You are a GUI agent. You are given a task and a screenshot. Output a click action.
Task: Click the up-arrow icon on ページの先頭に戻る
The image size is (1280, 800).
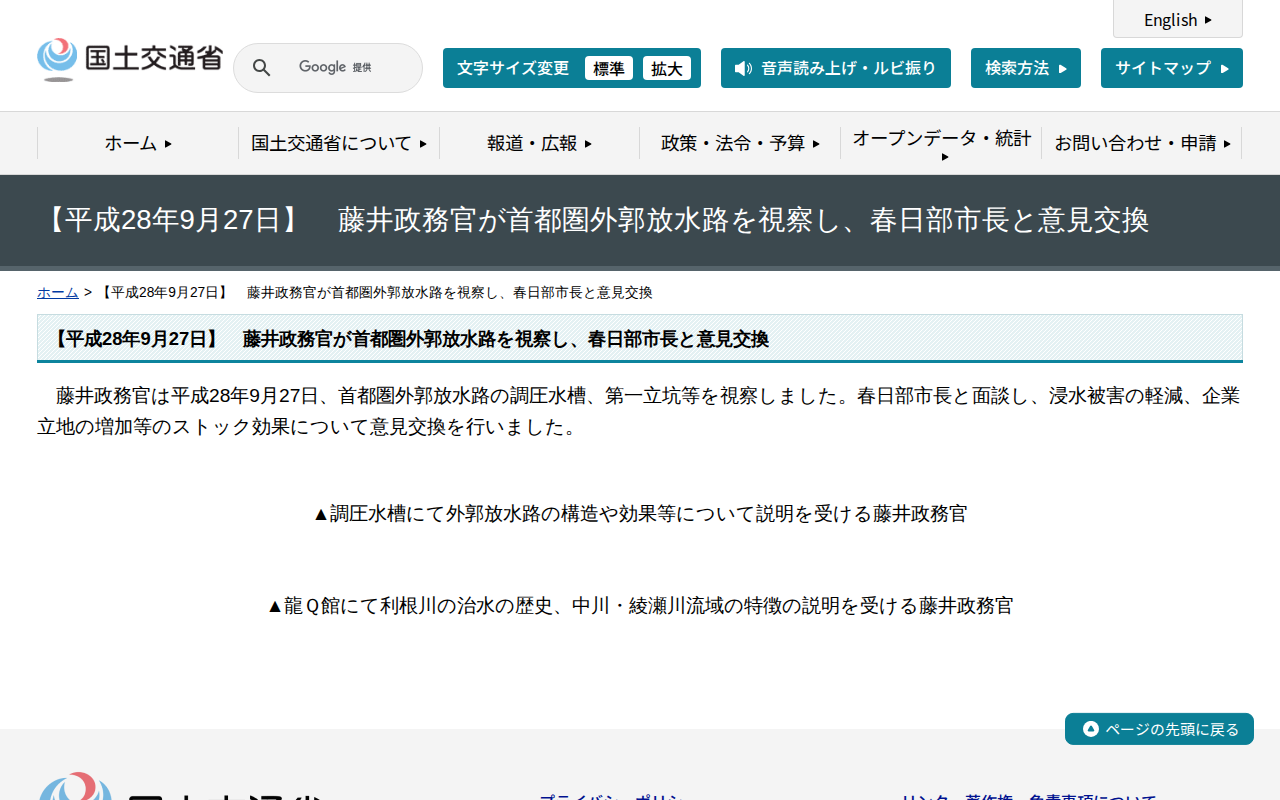[1089, 729]
